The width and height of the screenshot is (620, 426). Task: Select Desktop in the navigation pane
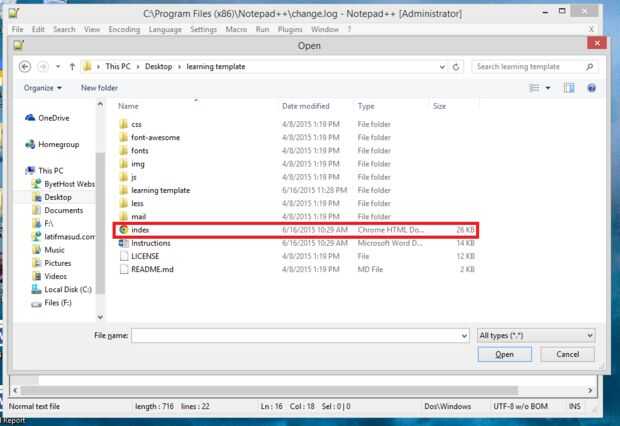pos(52,197)
